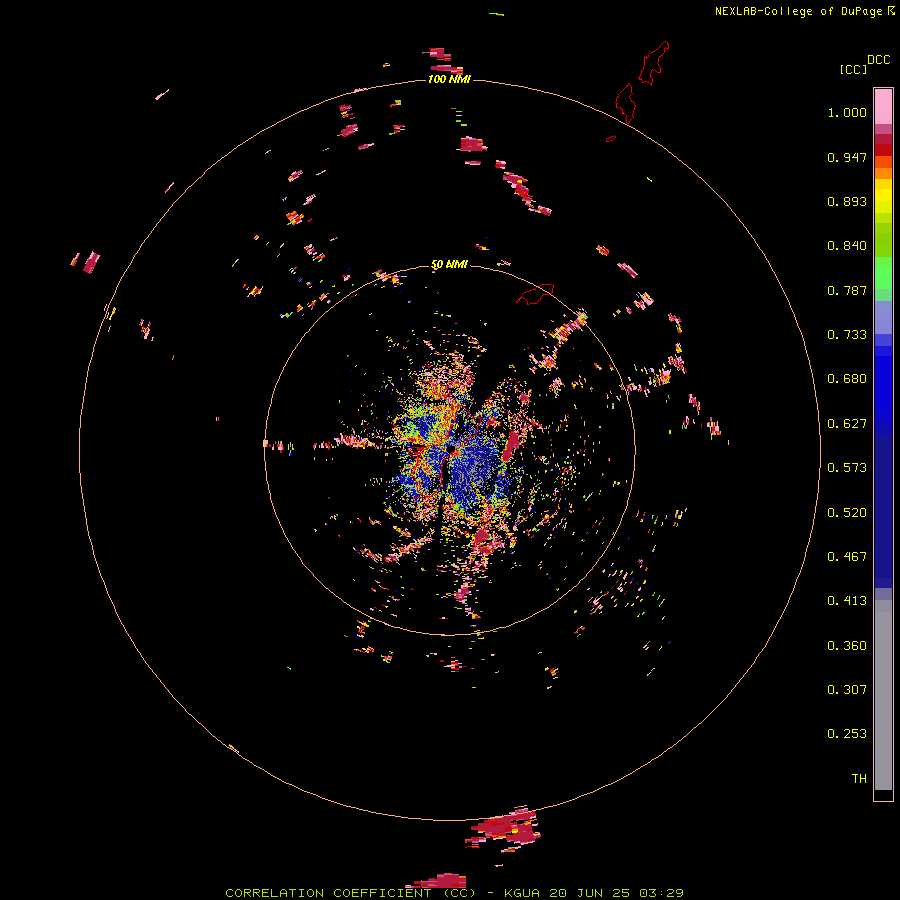Viewport: 900px width, 900px height.
Task: Pick the 0.253 legend value
Action: point(847,734)
